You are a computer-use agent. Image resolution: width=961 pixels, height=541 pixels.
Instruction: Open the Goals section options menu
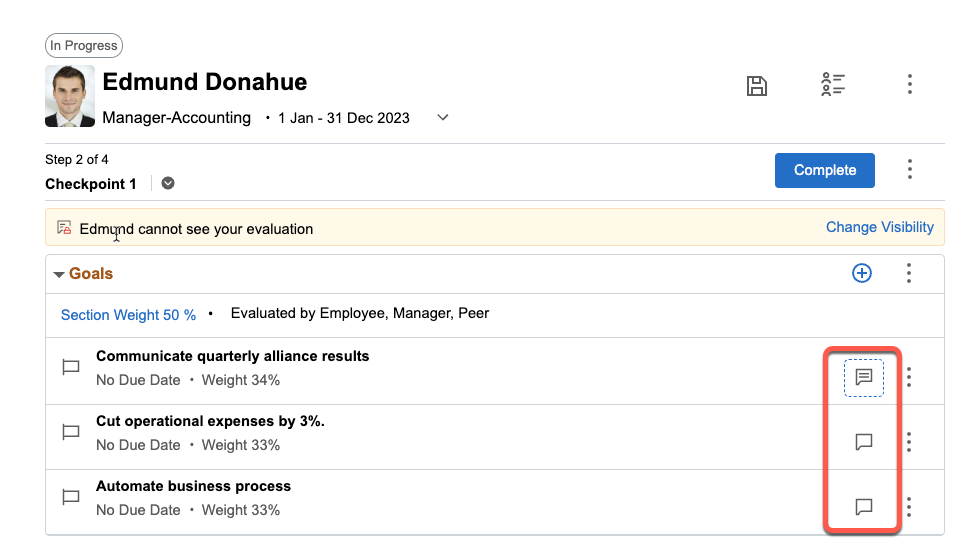[x=909, y=273]
